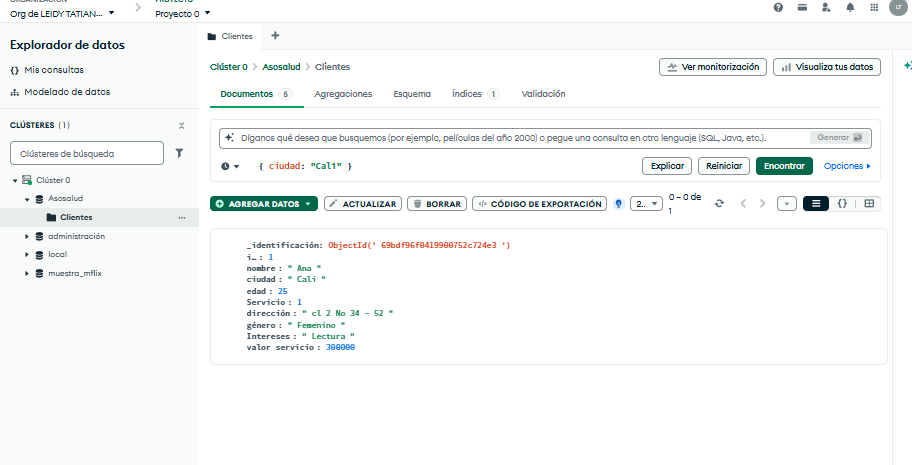Click the Encontrar button
Screen dimensions: 912x465
784,166
